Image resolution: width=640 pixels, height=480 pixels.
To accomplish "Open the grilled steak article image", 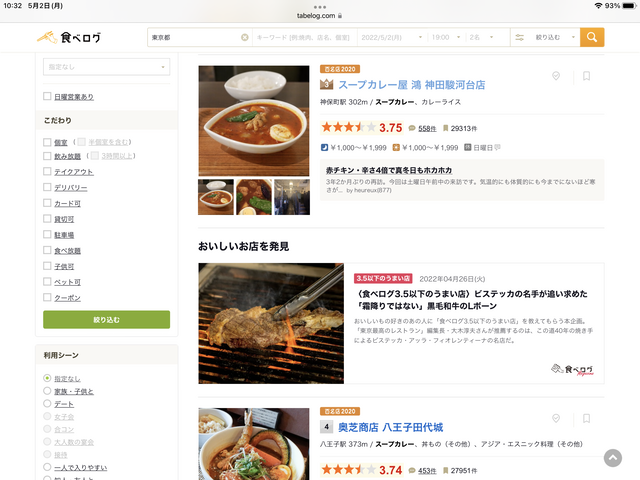I will coord(271,323).
